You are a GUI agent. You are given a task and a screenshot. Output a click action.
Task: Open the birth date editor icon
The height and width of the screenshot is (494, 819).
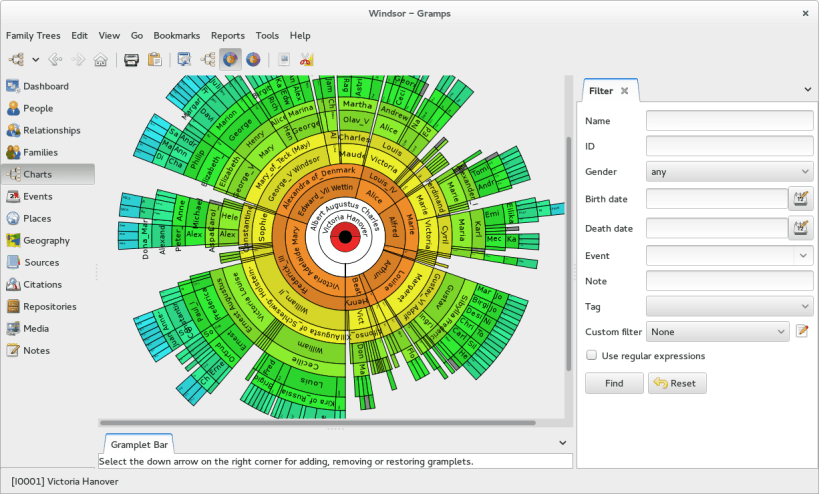800,199
